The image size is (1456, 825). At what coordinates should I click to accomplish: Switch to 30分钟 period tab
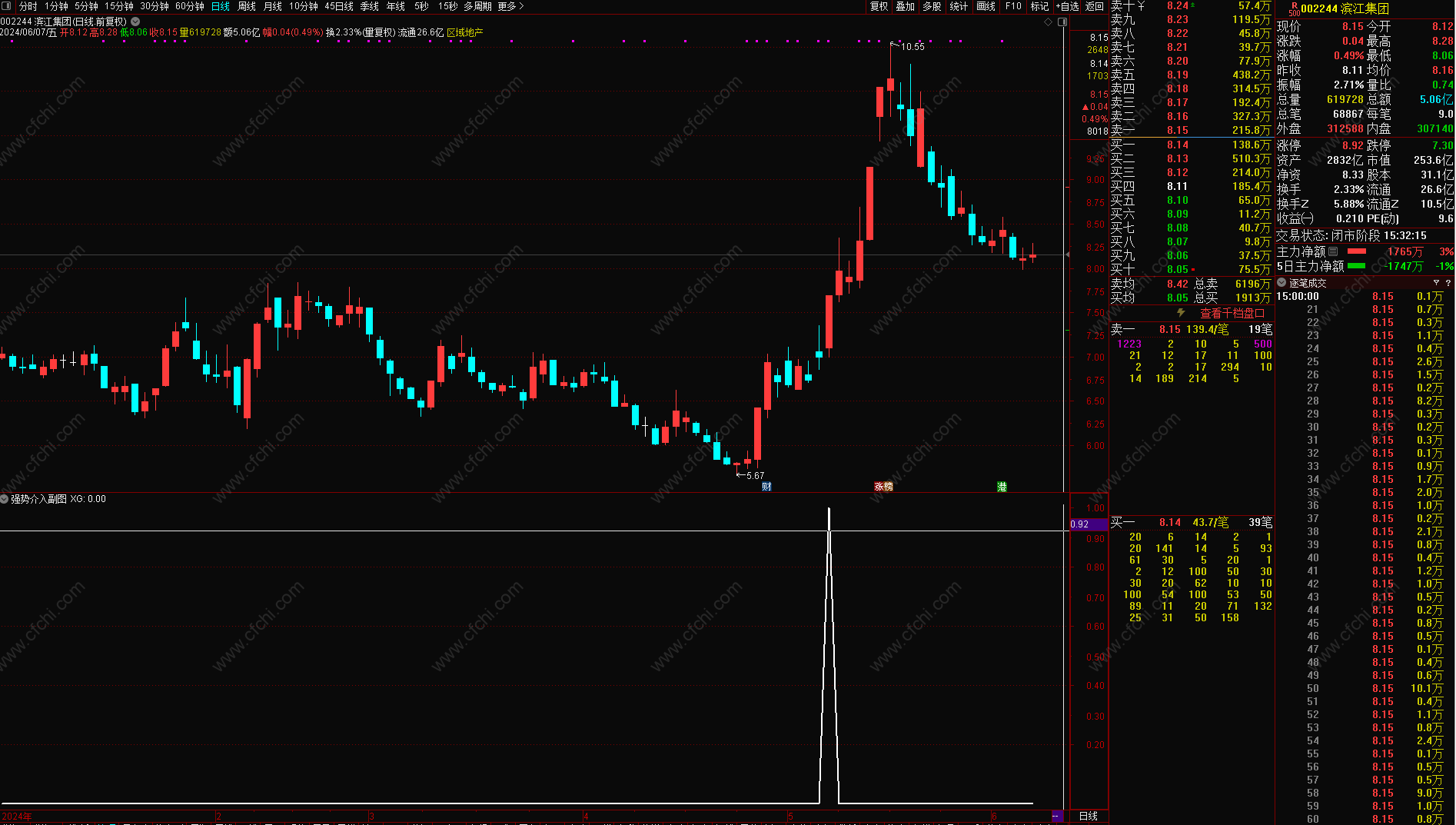pos(155,6)
